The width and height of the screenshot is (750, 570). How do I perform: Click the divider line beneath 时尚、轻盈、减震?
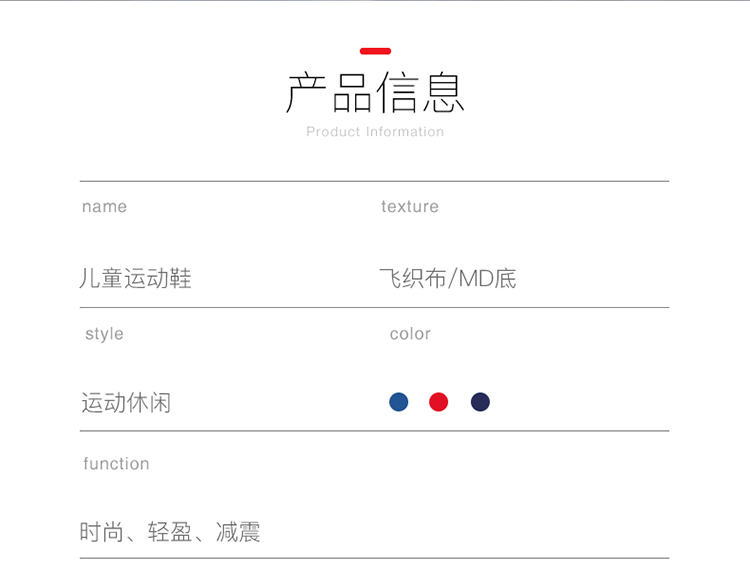374,558
